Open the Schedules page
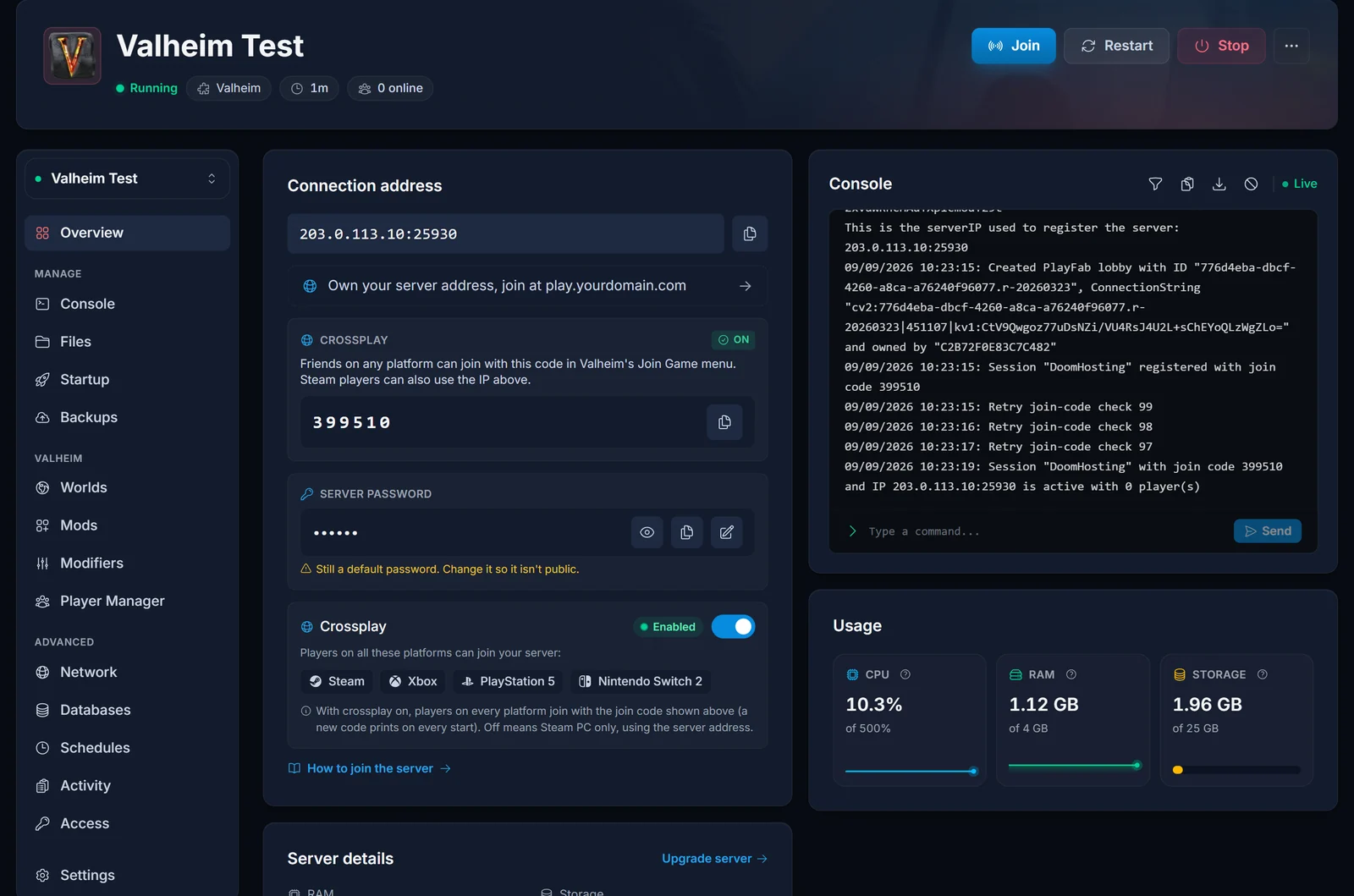1354x896 pixels. [x=127, y=748]
